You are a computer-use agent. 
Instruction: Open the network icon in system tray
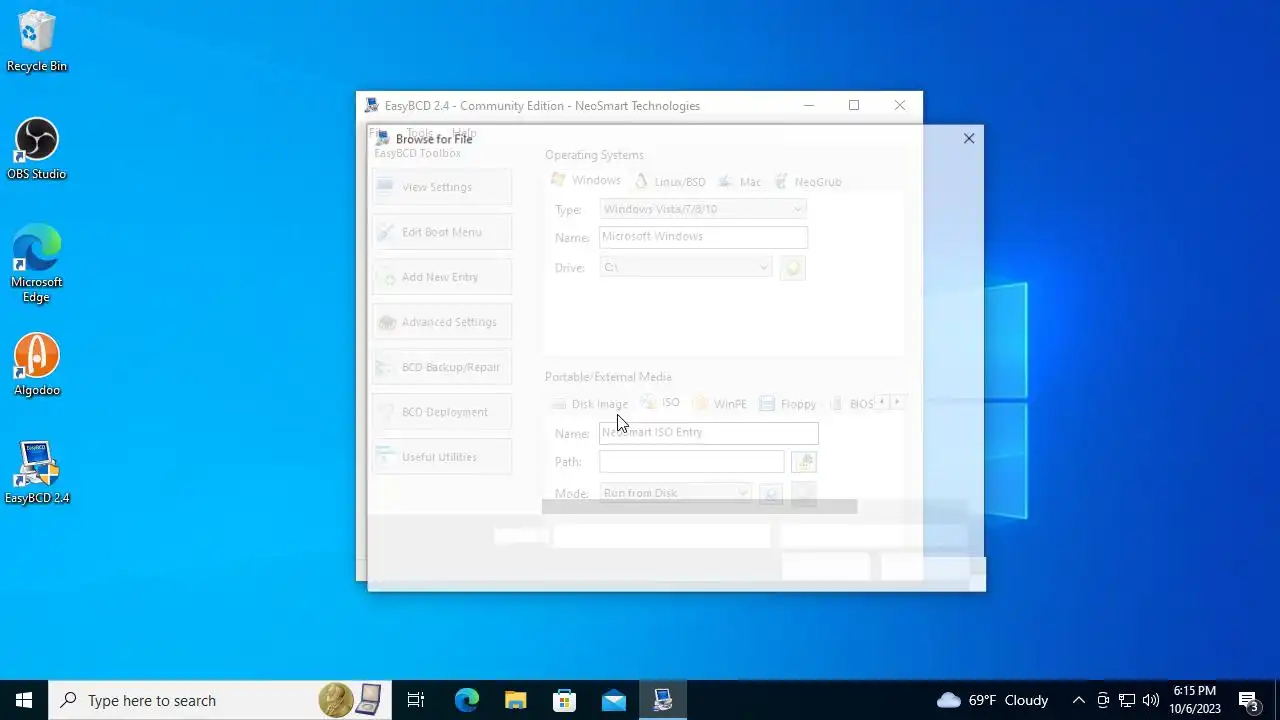click(1127, 700)
